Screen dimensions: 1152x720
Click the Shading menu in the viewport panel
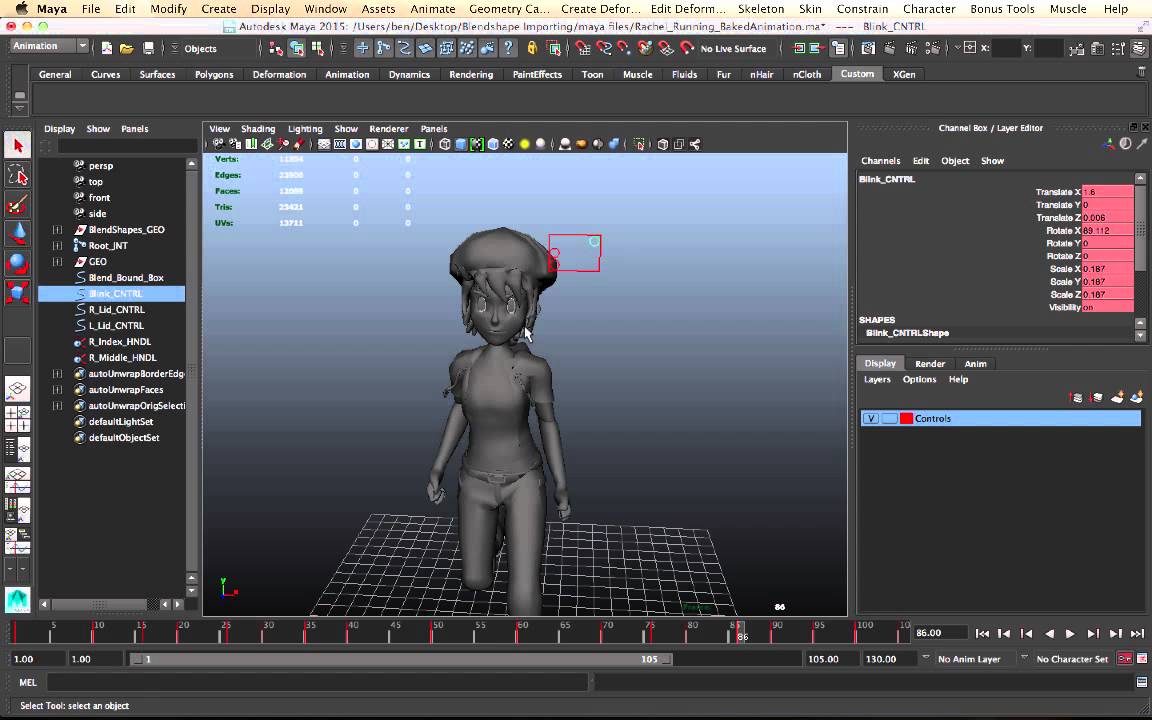point(258,128)
